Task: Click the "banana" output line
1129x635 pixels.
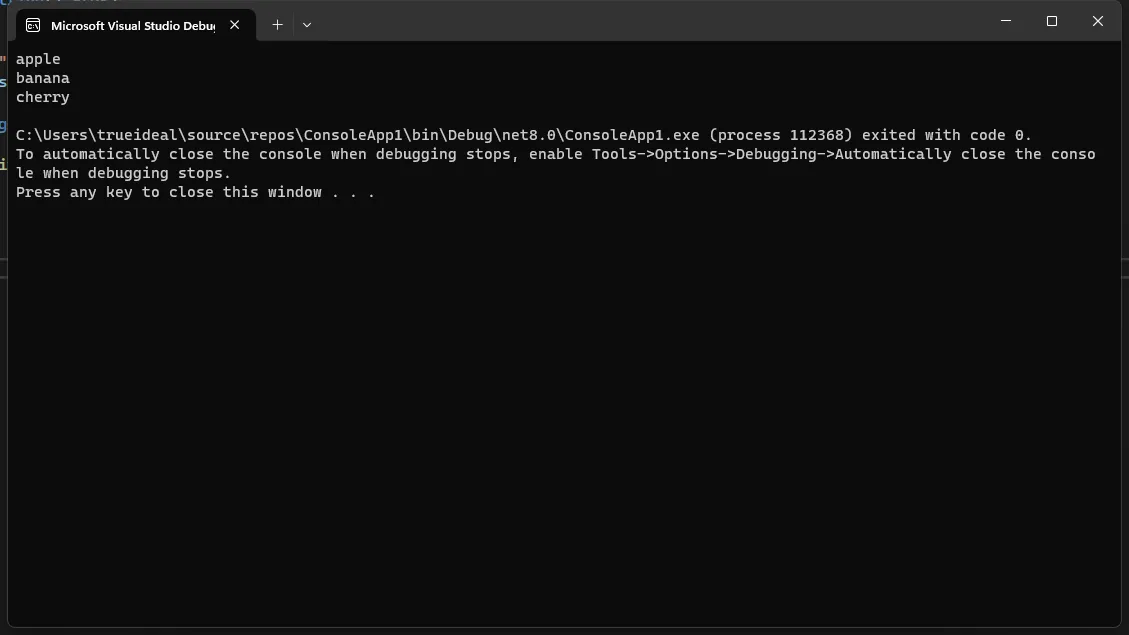Action: pos(42,78)
